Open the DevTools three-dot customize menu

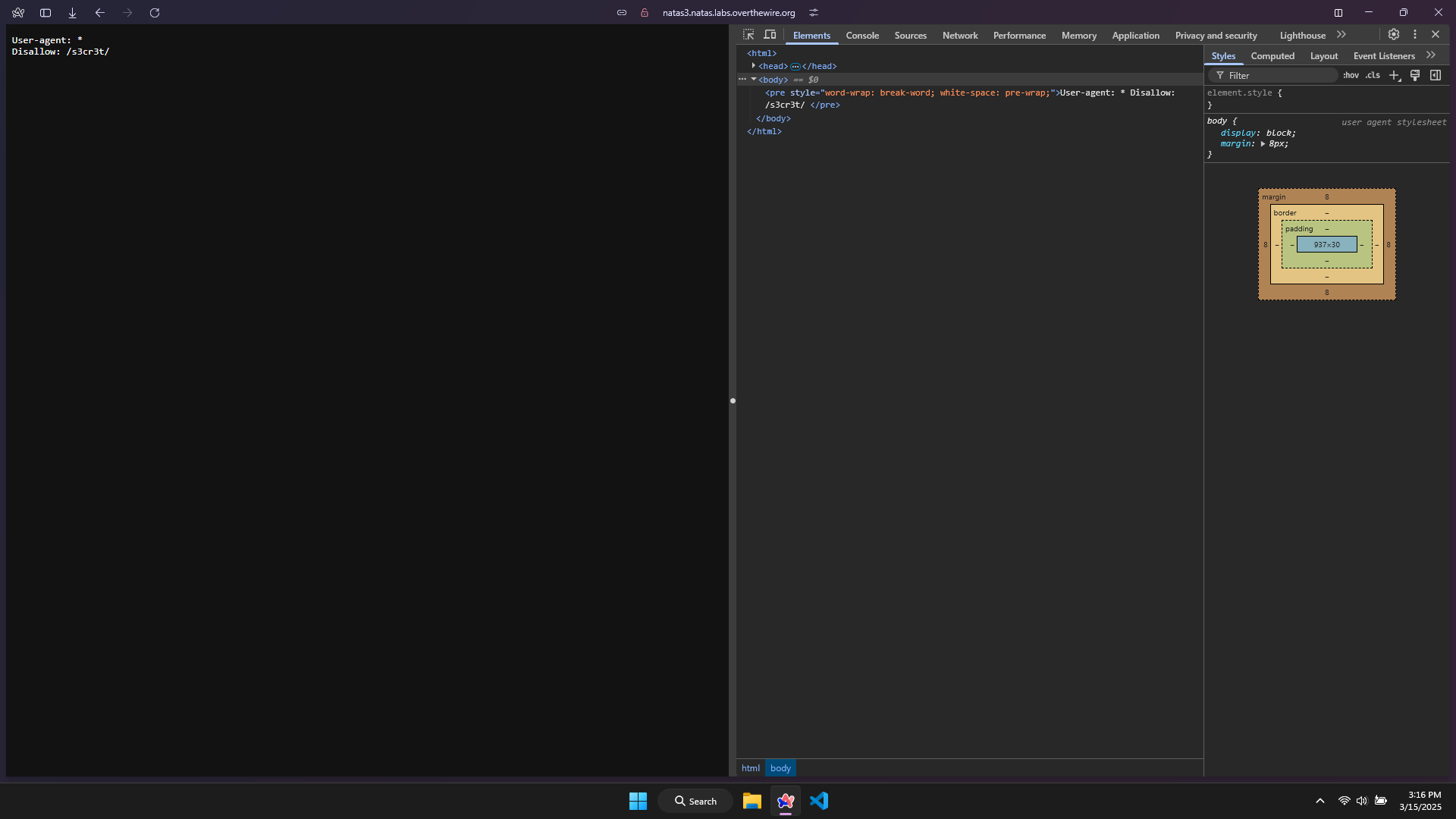click(x=1415, y=35)
